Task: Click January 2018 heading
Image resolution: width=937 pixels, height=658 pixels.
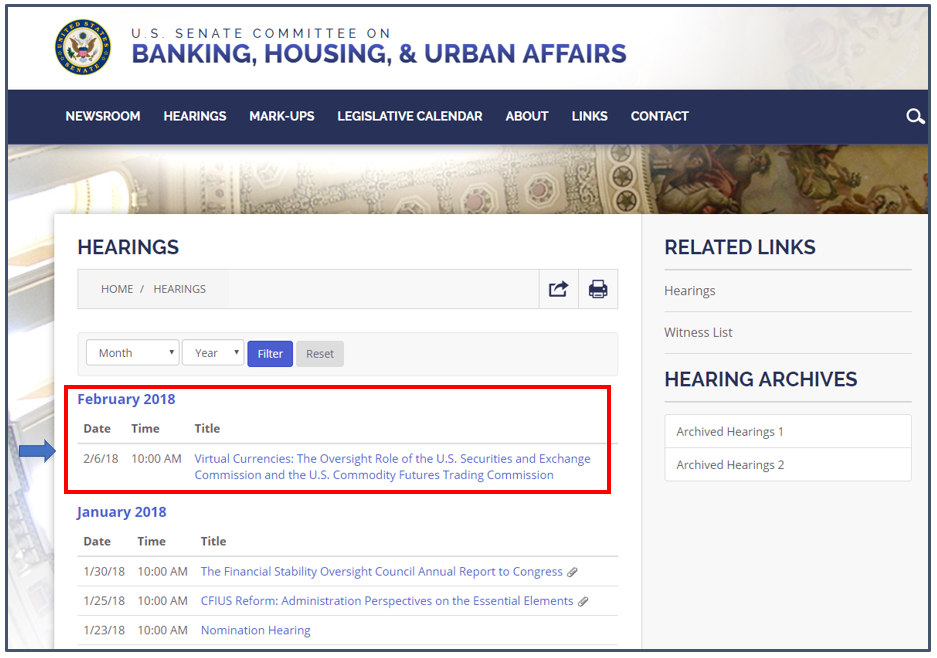Action: point(121,512)
